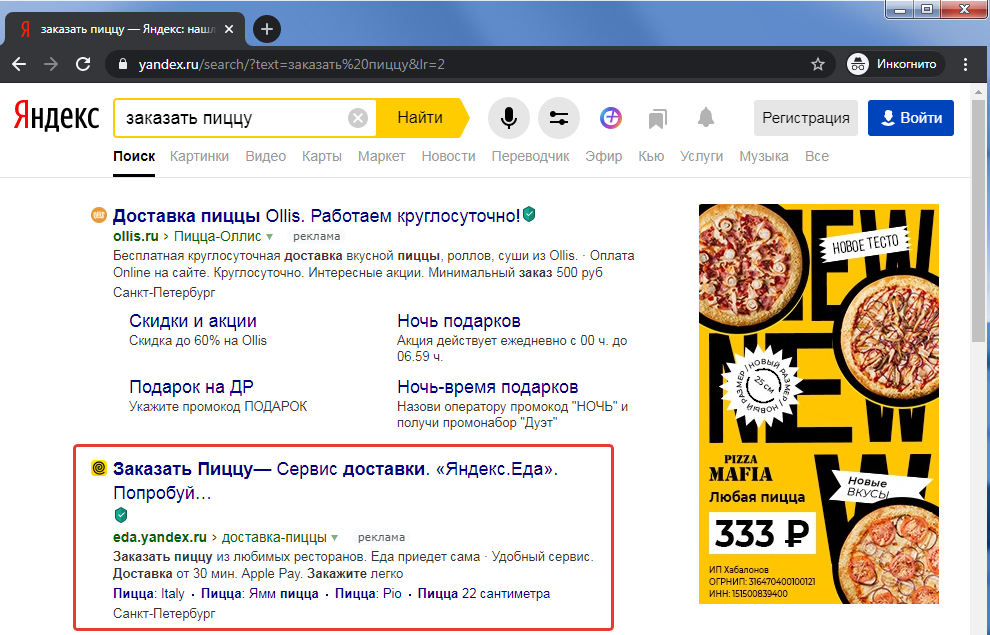Activate voice search with the microphone icon
This screenshot has height=635, width=990.
(508, 117)
